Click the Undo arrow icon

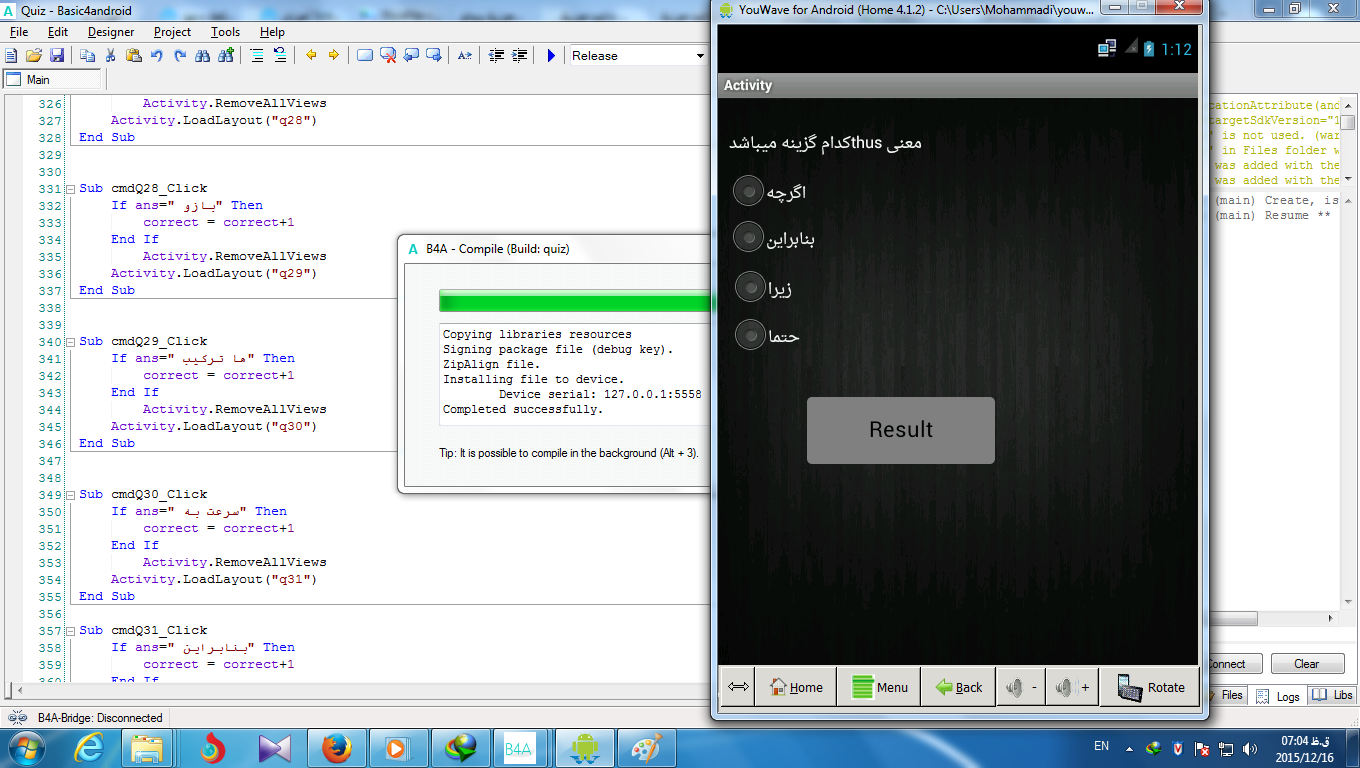click(x=156, y=56)
